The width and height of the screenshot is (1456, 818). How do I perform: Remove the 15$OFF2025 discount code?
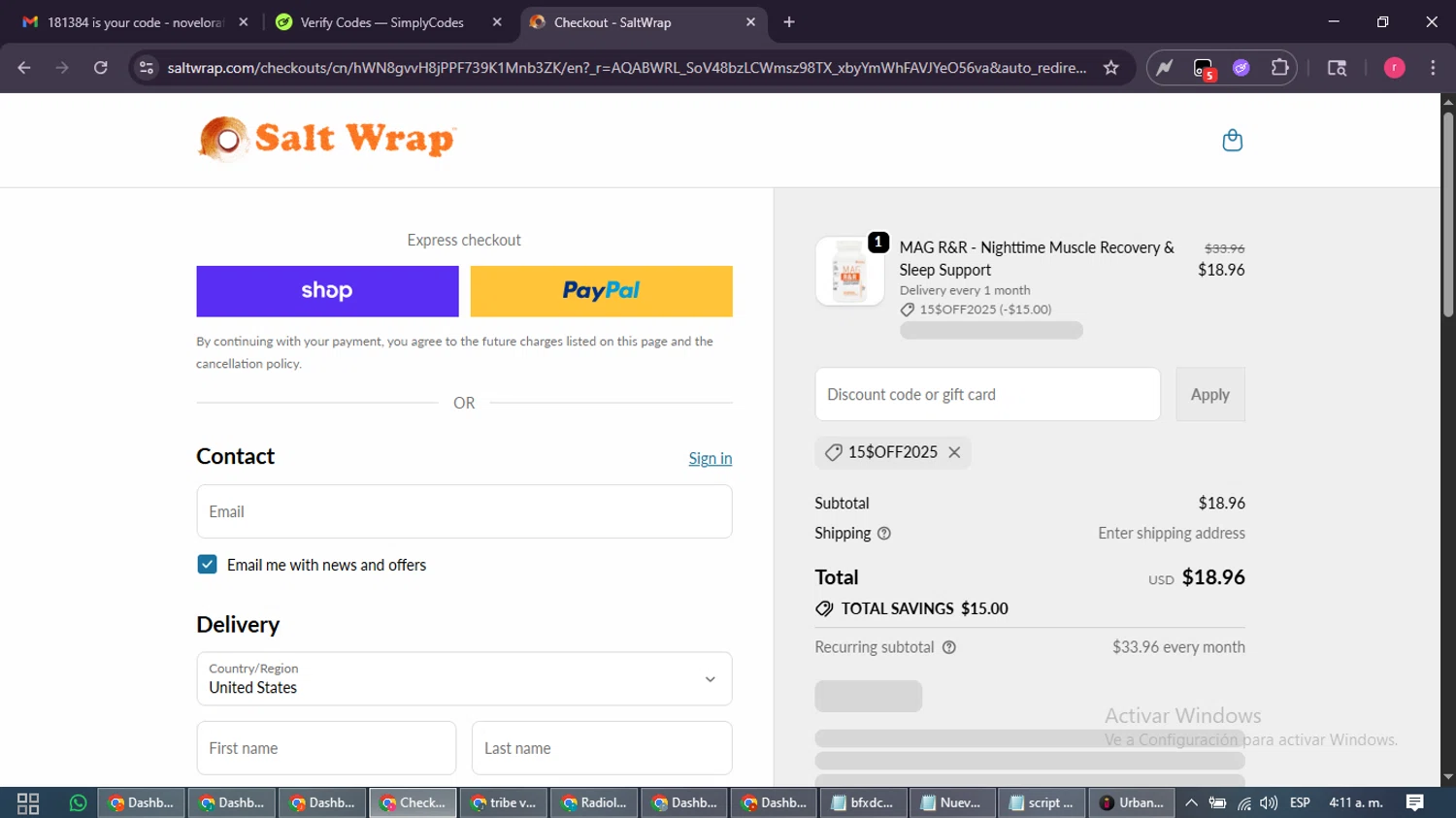[954, 452]
